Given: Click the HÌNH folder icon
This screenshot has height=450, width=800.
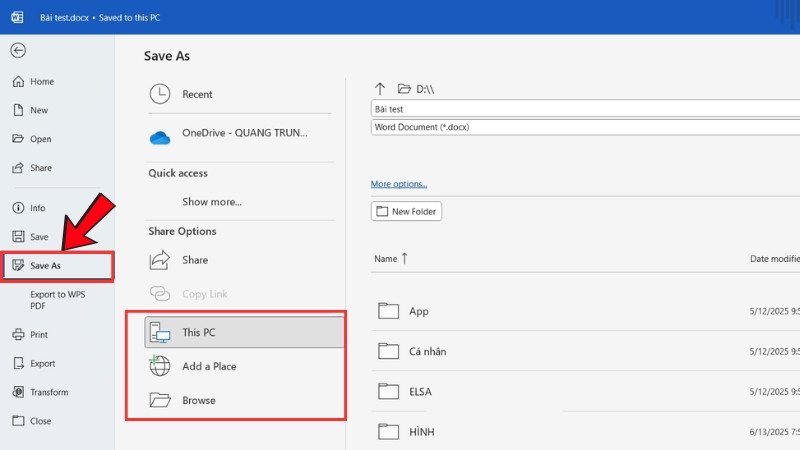Looking at the screenshot, I should [x=388, y=431].
